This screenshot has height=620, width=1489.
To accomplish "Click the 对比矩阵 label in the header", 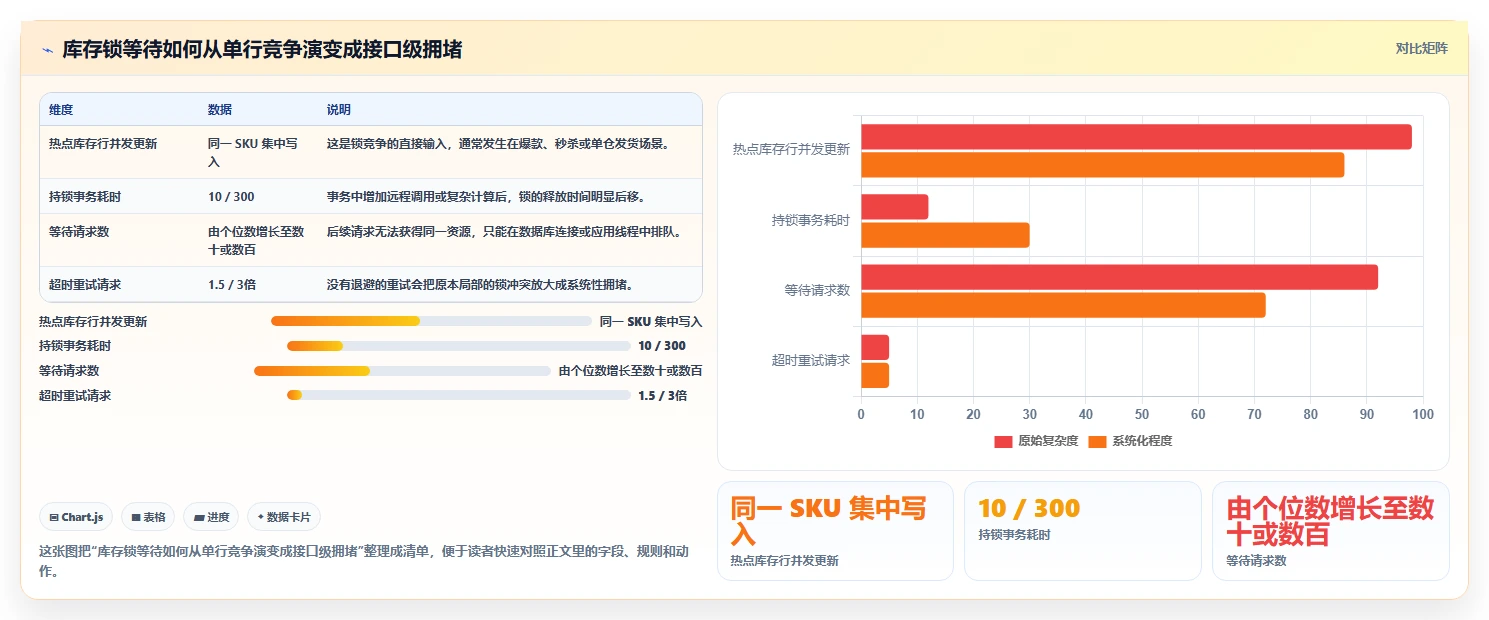I will (x=1421, y=48).
